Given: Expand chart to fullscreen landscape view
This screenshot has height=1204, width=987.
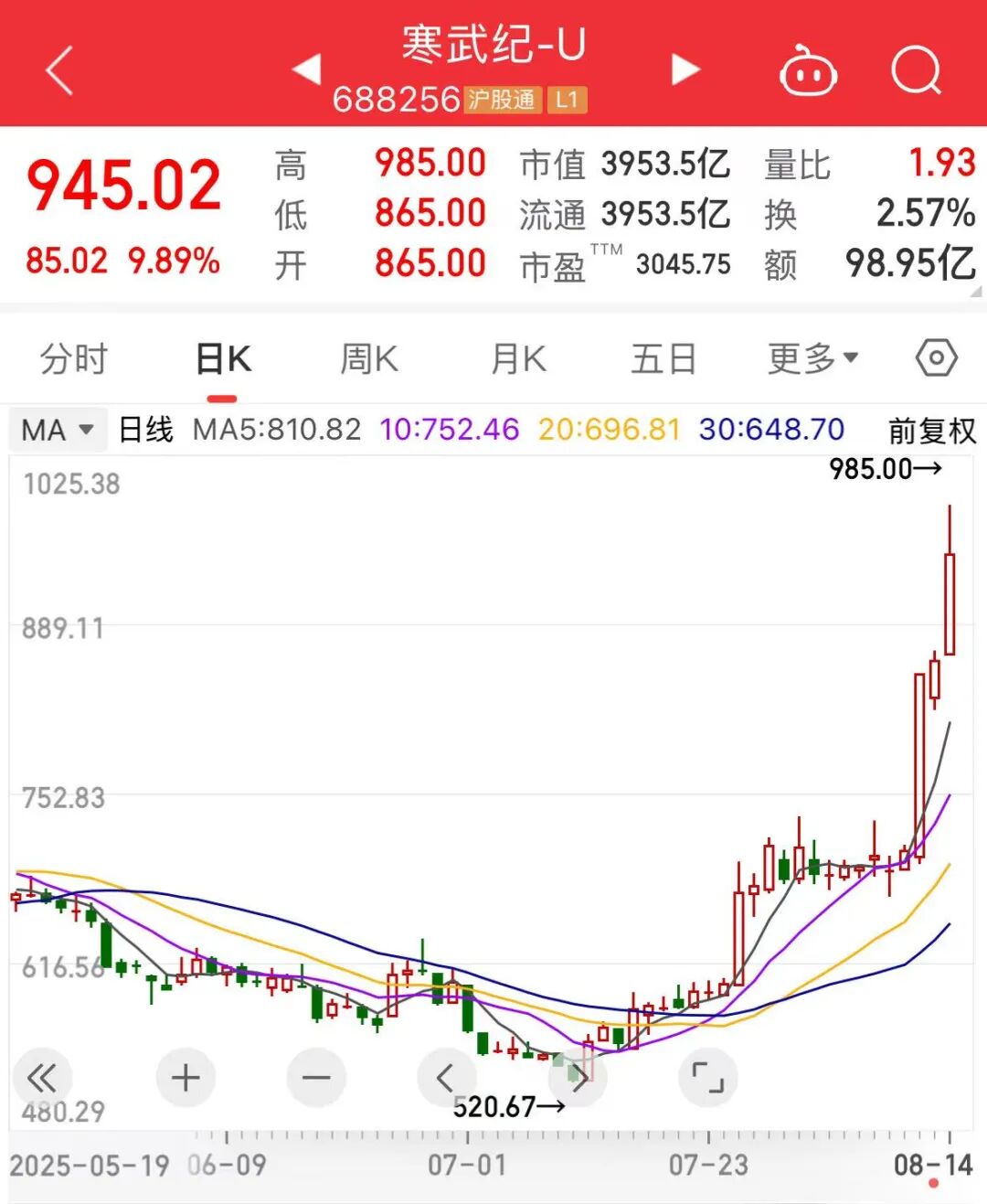Looking at the screenshot, I should 708,1078.
